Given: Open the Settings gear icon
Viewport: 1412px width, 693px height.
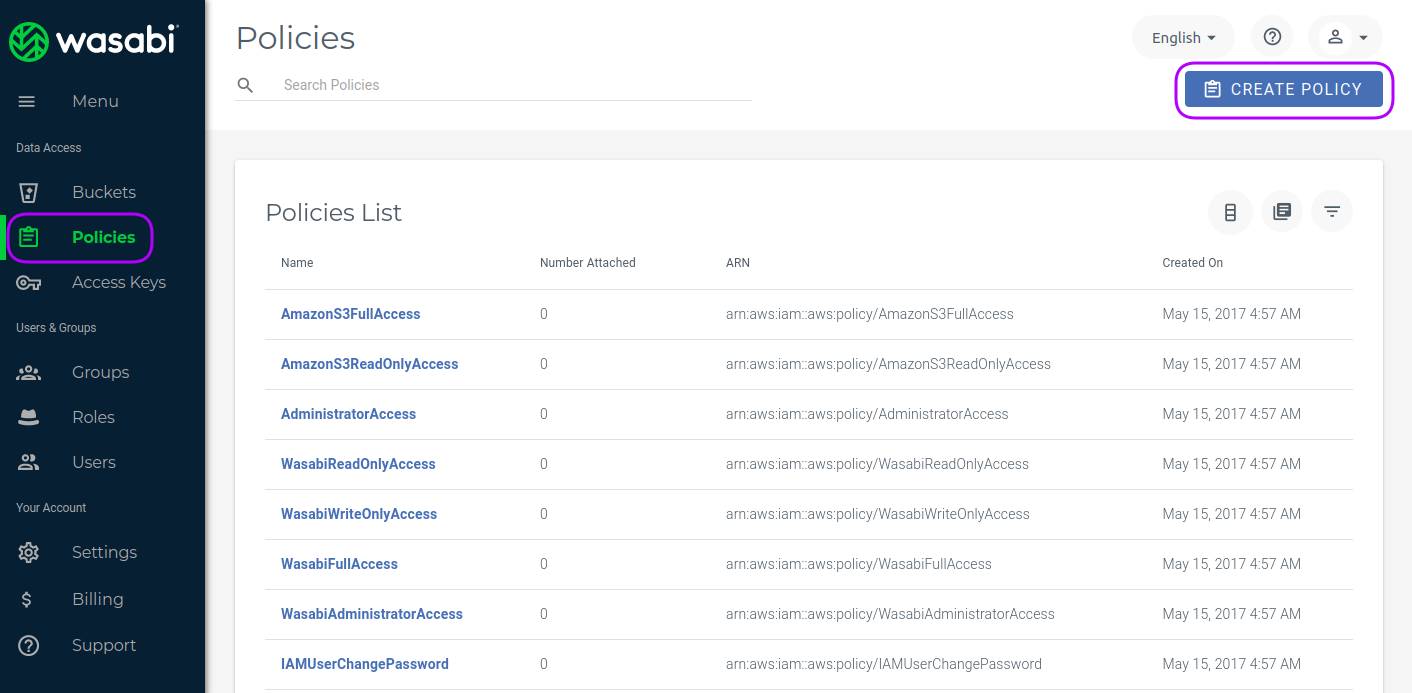Looking at the screenshot, I should pos(29,552).
